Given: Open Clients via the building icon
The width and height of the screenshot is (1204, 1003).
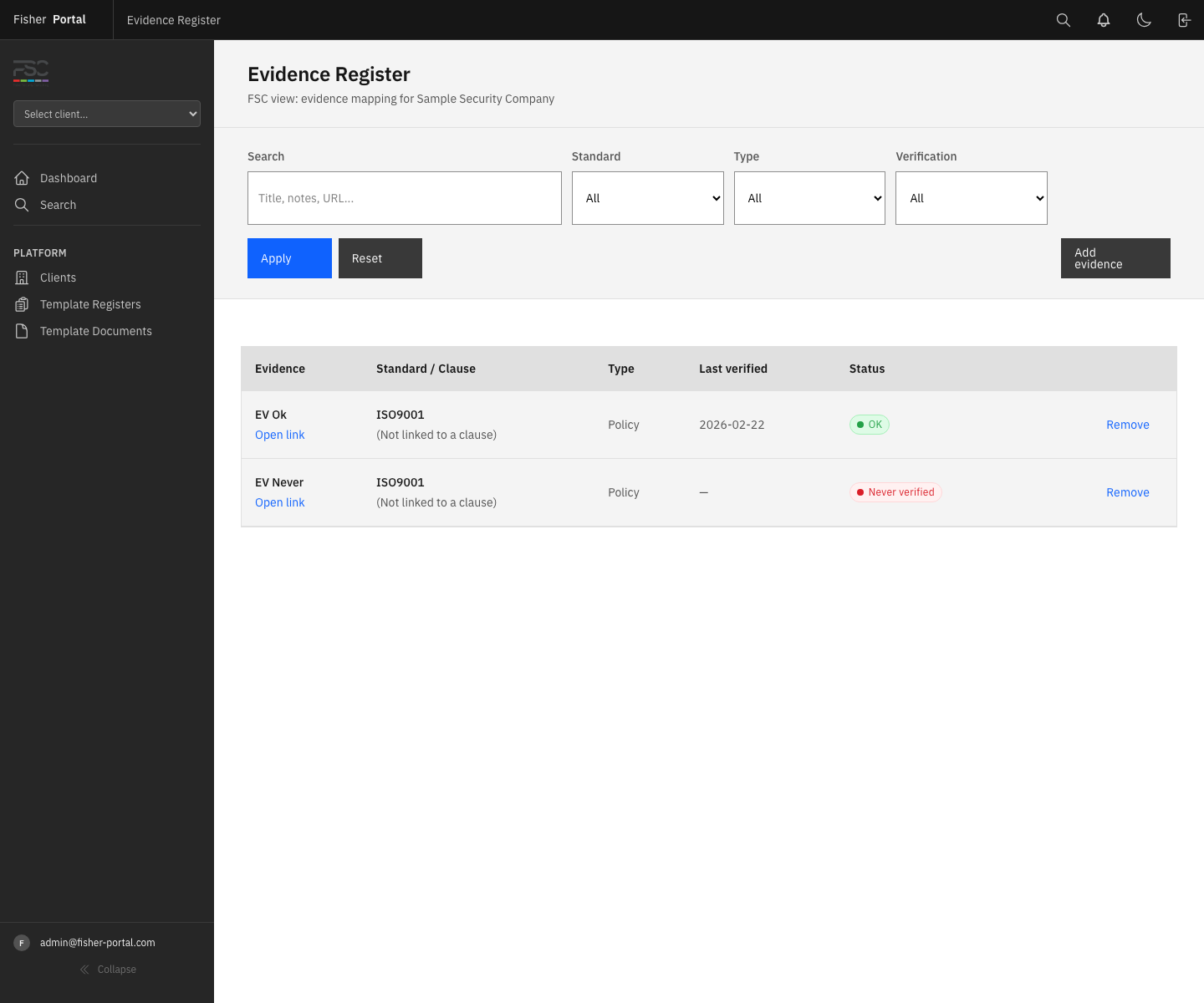Looking at the screenshot, I should tap(22, 277).
